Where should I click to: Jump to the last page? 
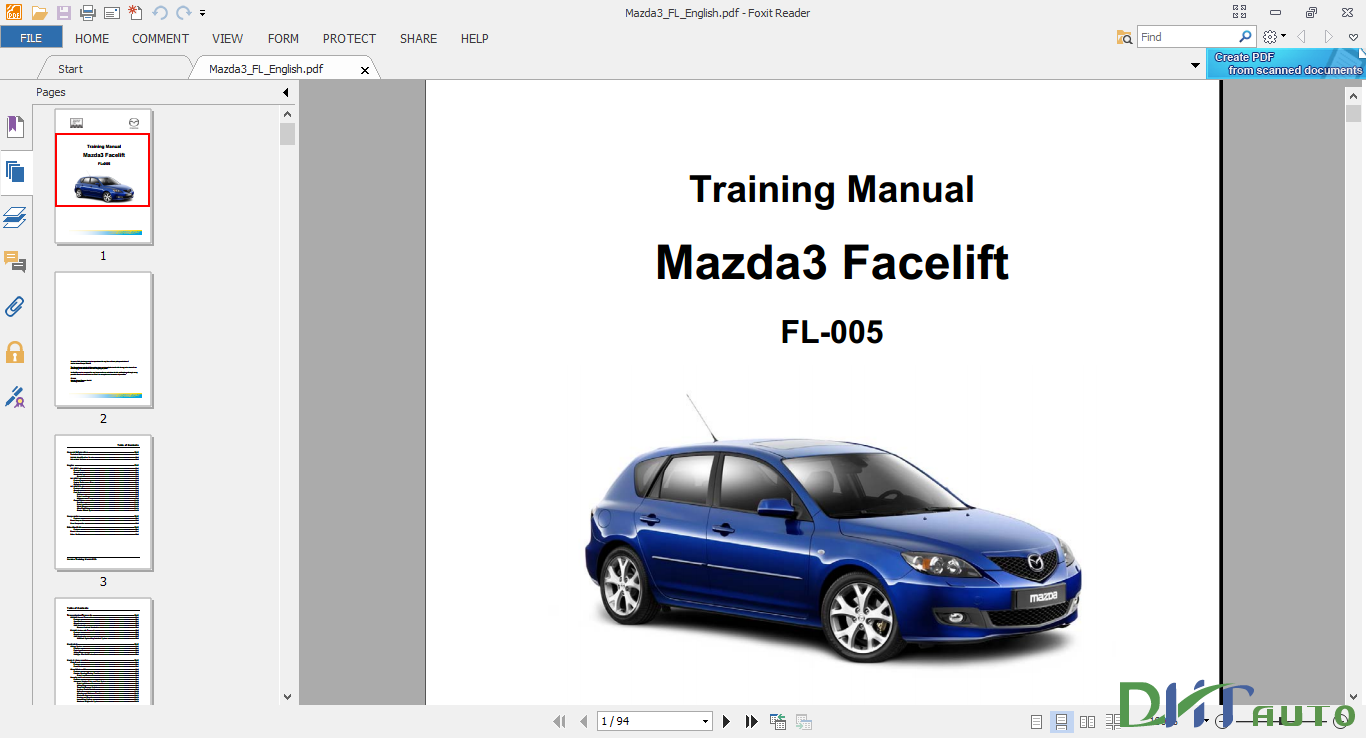752,721
